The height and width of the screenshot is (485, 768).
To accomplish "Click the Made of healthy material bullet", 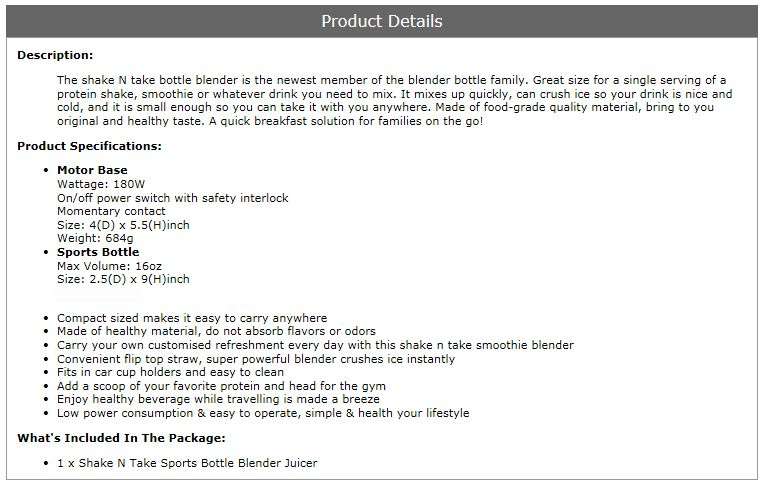I will tap(216, 331).
